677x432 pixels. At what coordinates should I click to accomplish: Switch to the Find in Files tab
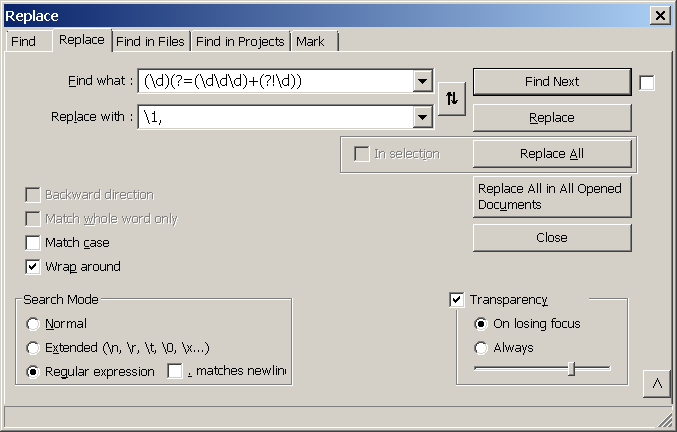click(x=150, y=41)
